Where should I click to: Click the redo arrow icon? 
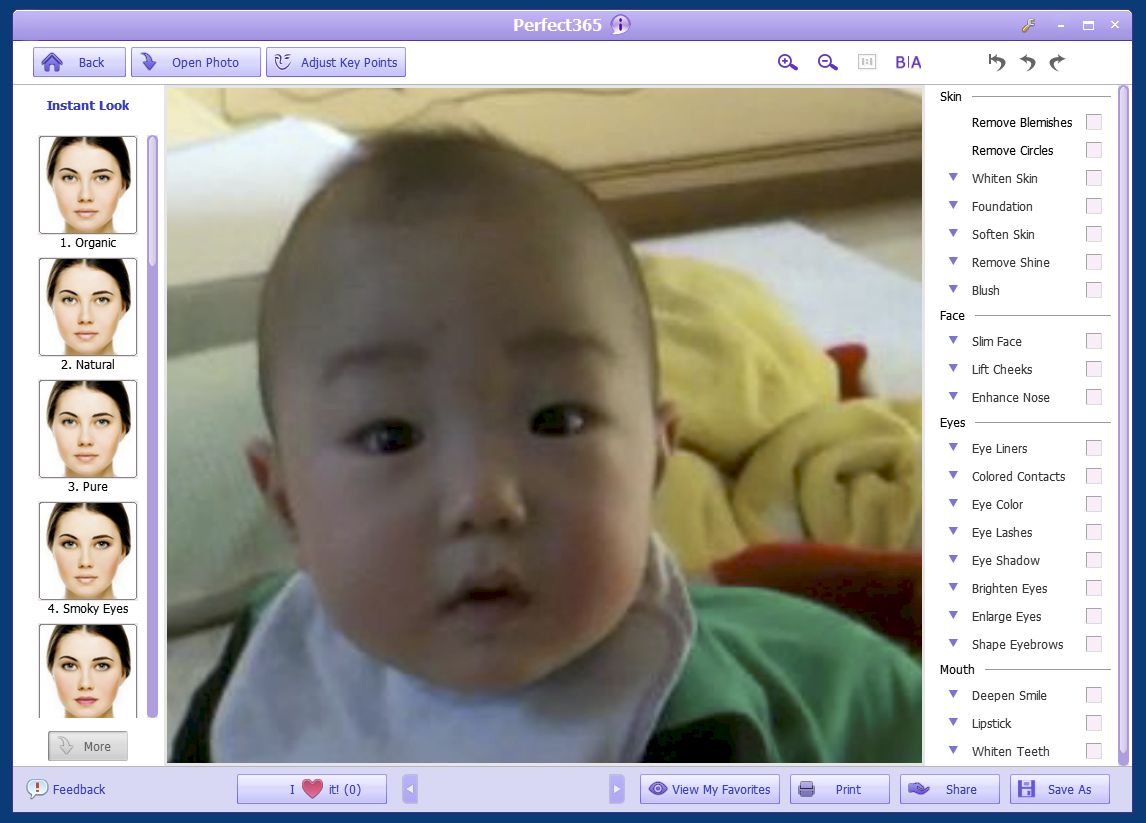click(x=1057, y=62)
